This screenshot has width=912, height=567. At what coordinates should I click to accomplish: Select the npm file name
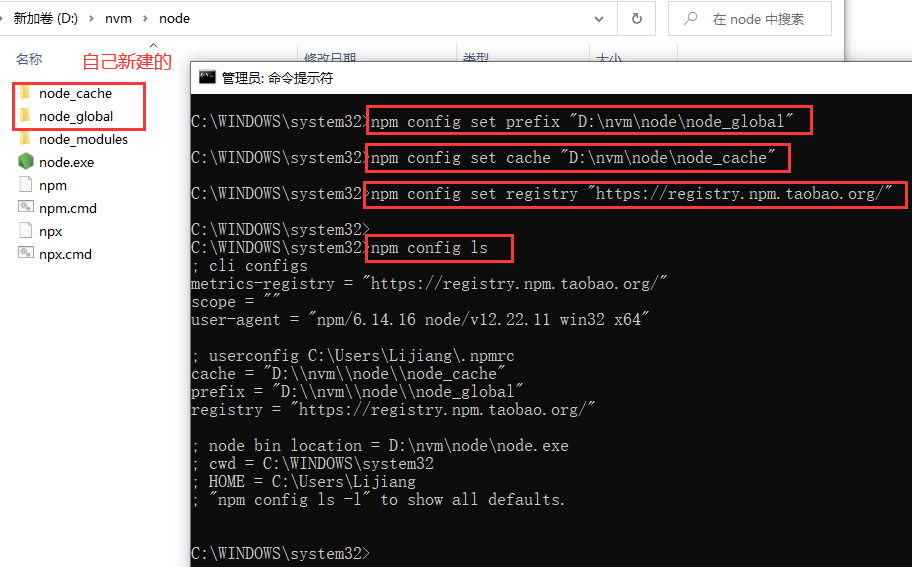tap(53, 186)
